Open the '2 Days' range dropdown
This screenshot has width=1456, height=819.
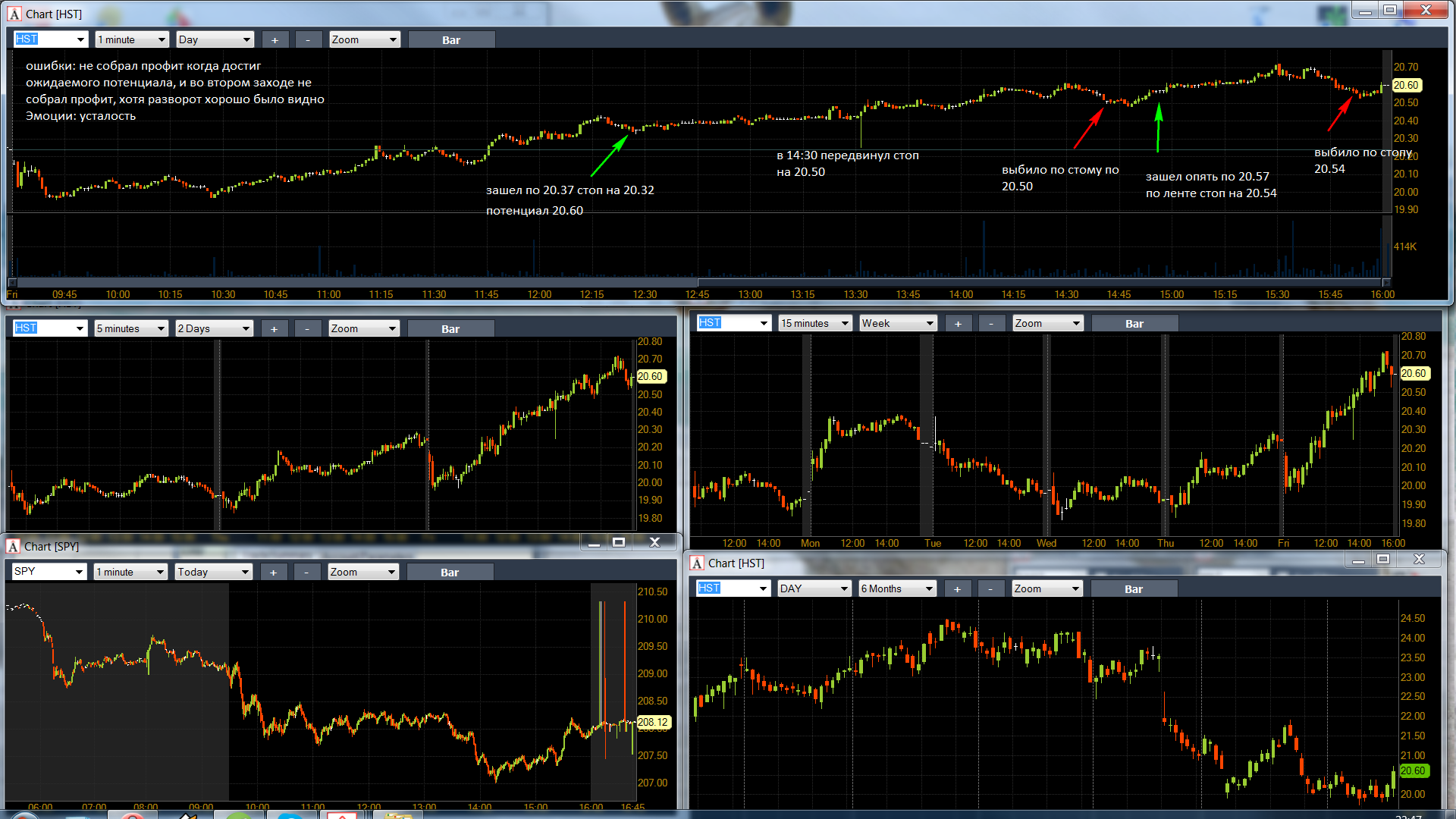(214, 328)
